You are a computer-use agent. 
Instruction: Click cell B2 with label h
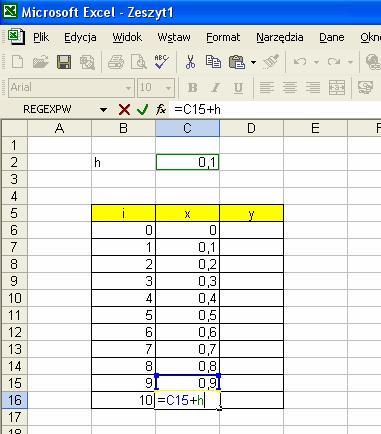(123, 162)
